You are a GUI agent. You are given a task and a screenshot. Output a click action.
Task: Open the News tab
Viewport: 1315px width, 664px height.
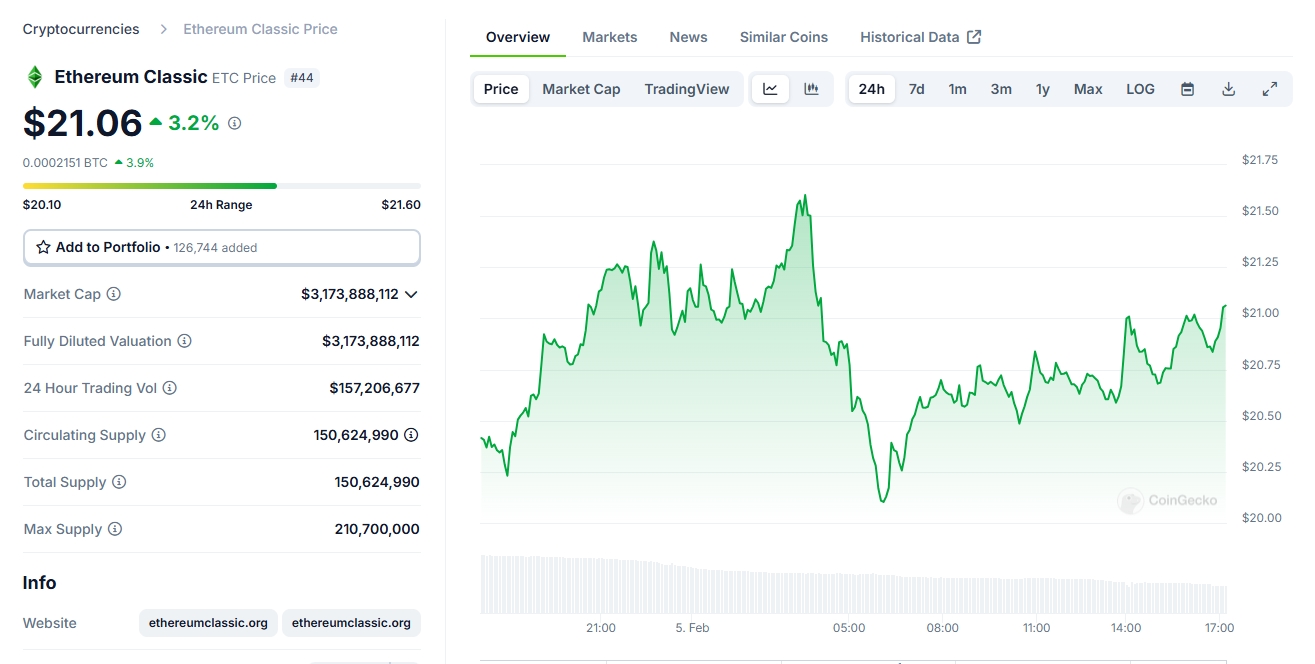pyautogui.click(x=688, y=37)
